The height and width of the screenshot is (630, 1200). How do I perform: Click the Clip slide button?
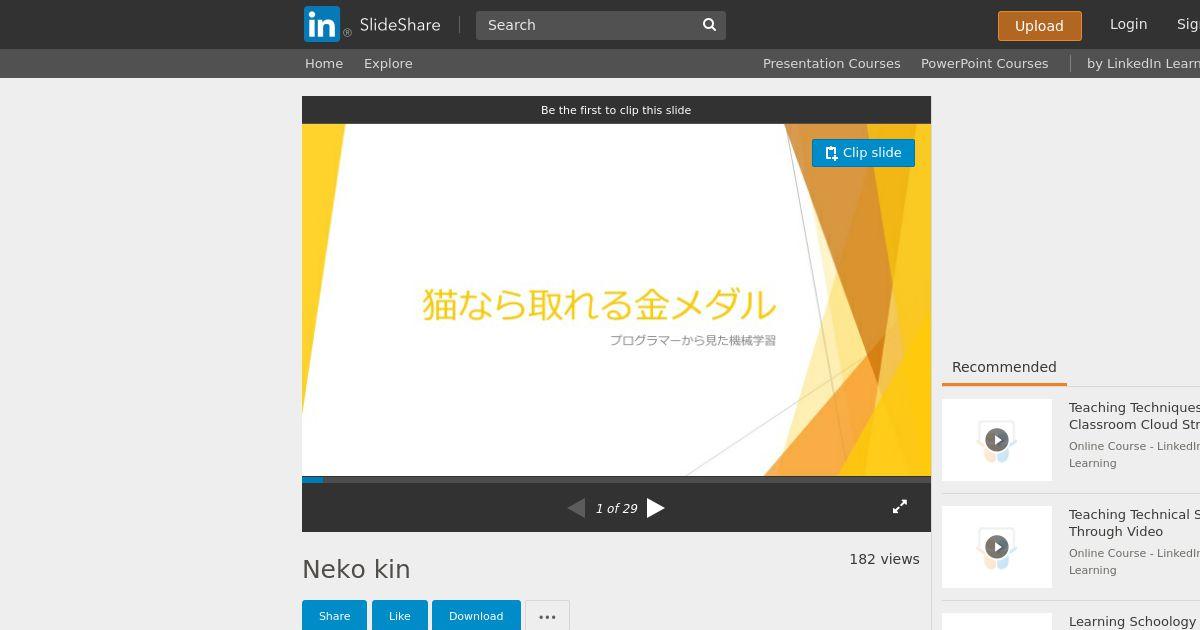click(863, 153)
